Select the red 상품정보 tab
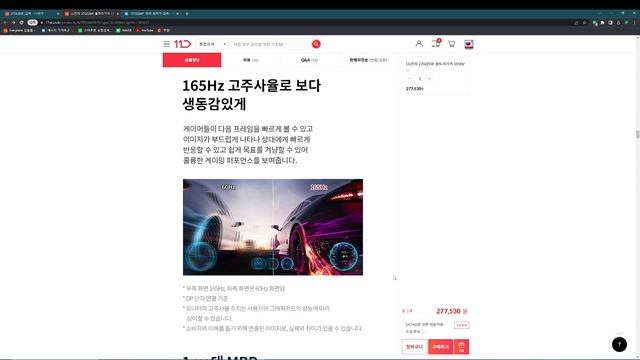The image size is (640, 360). click(192, 60)
